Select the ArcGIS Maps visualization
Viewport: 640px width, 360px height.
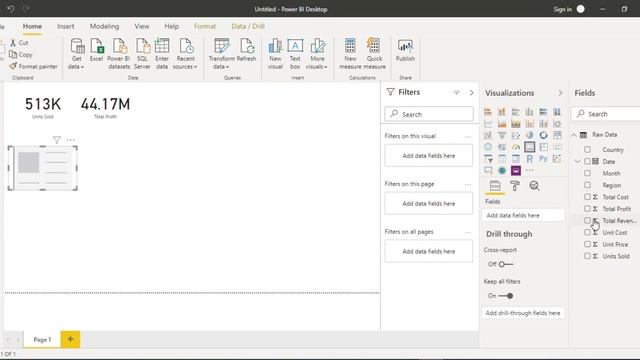[502, 171]
